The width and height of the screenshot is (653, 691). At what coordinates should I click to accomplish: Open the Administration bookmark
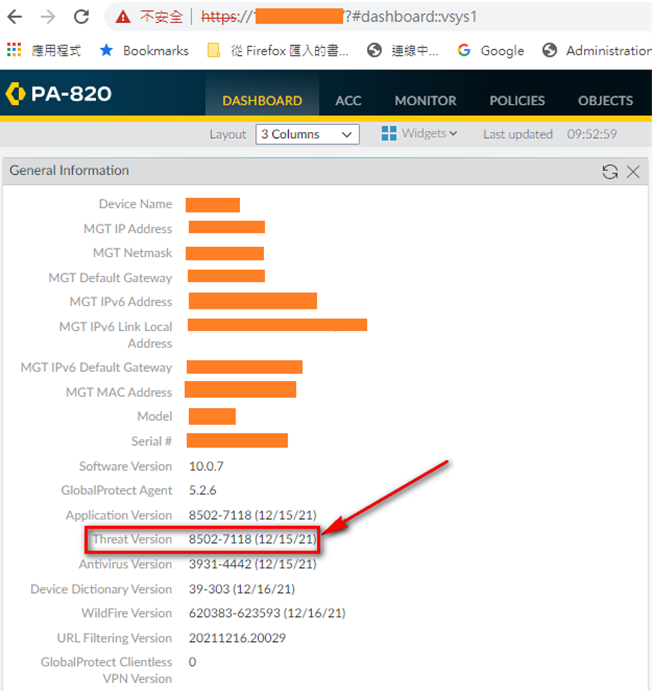[597, 51]
